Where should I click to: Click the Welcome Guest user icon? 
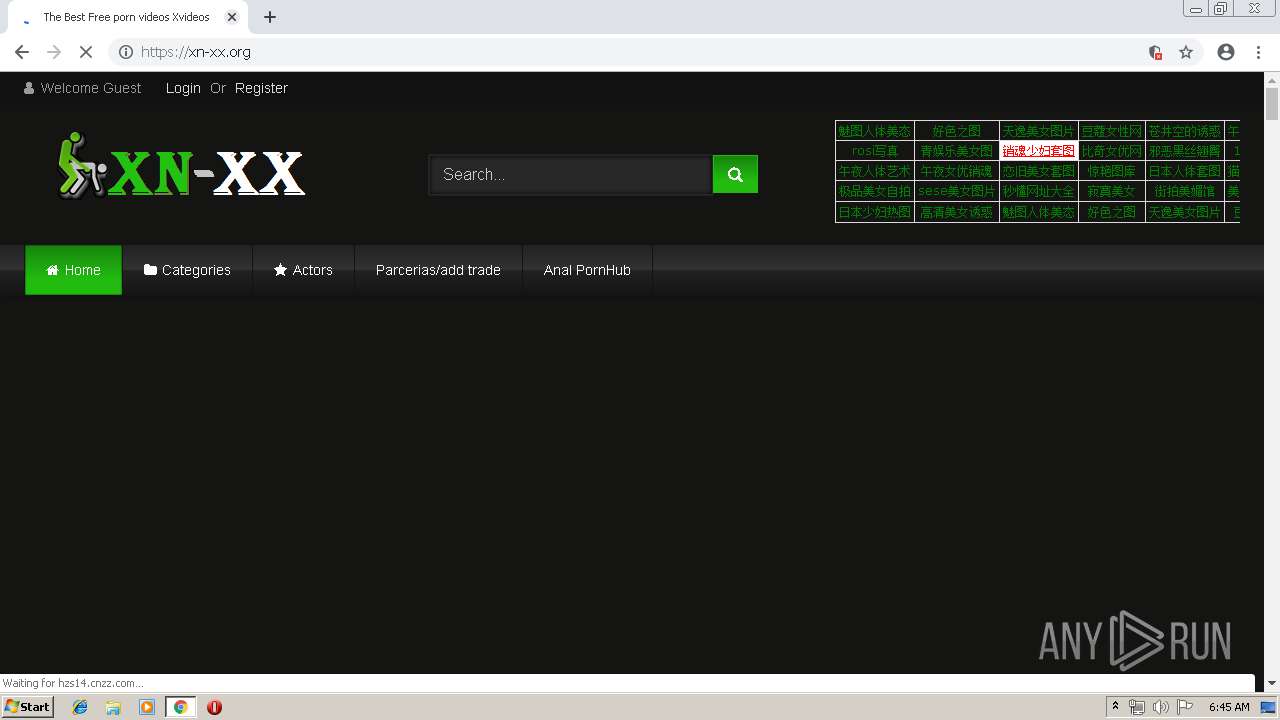click(x=29, y=88)
